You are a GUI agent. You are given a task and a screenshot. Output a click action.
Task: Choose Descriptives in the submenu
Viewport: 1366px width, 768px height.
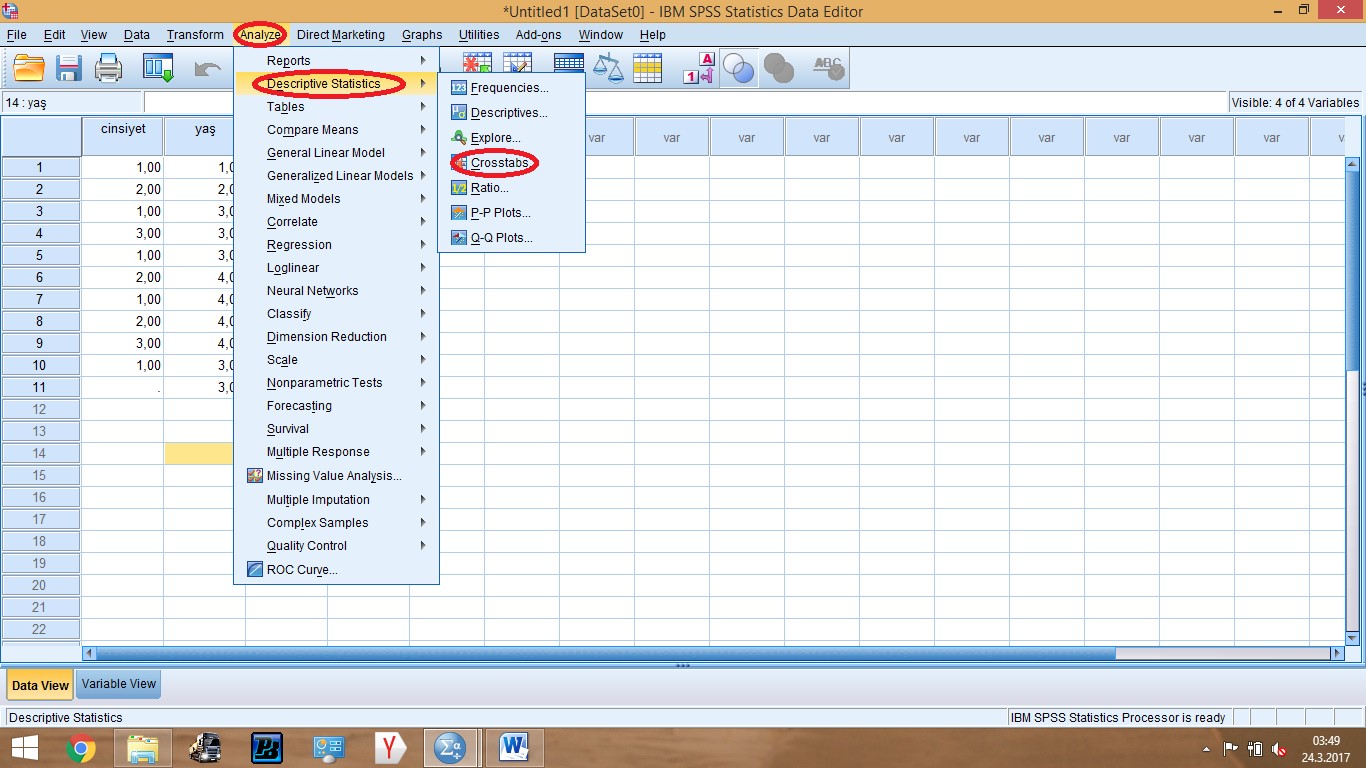pos(511,113)
